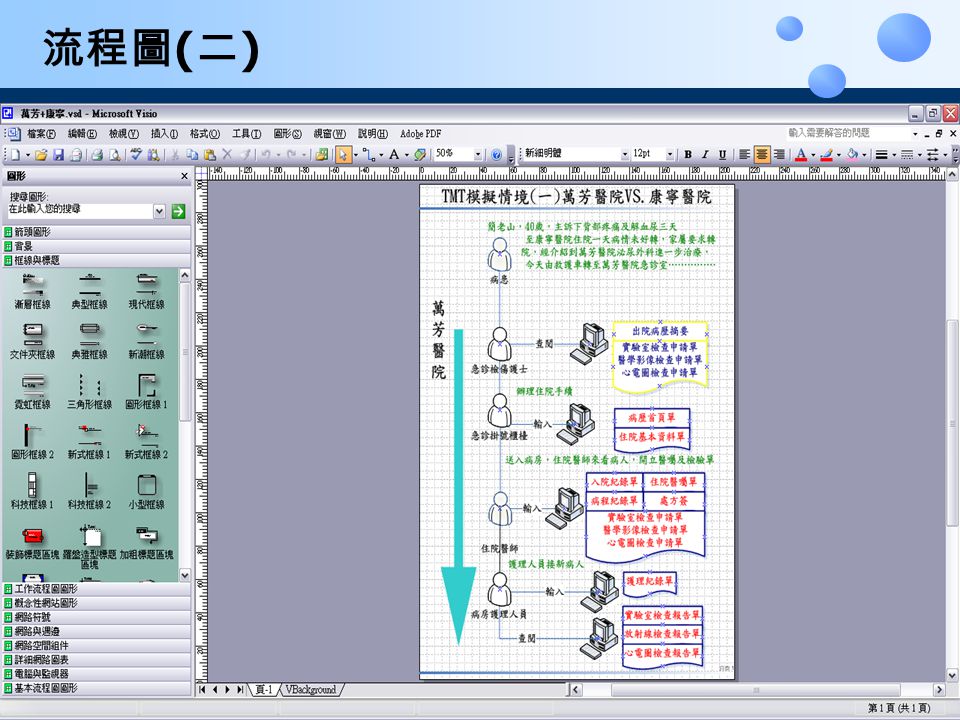Open the 插入(I) menu
The height and width of the screenshot is (720, 960).
click(164, 133)
